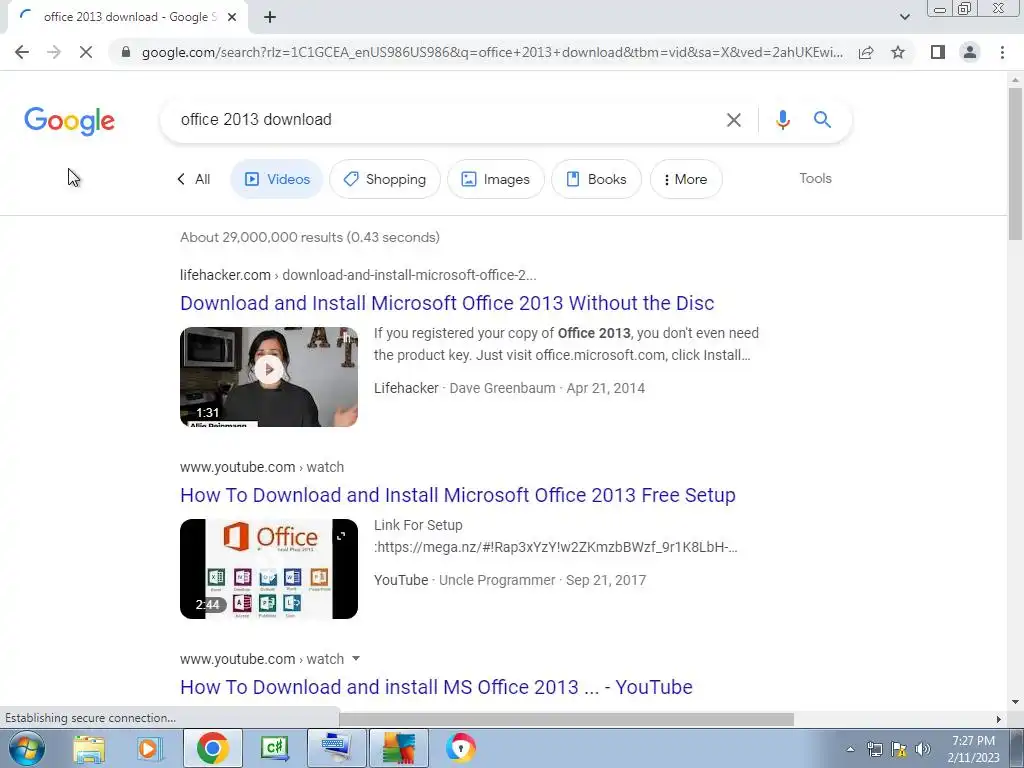The image size is (1024, 768).
Task: Start voice search with the microphone
Action: 782,120
